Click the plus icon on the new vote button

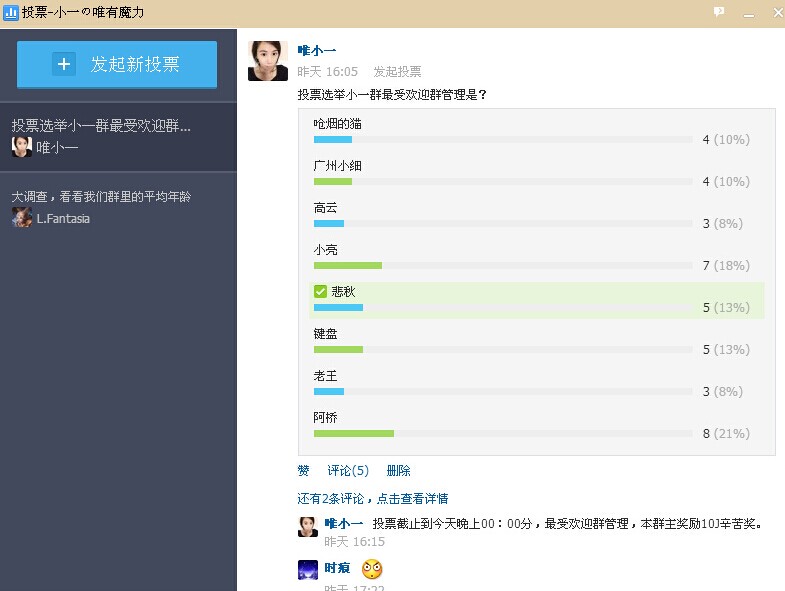click(64, 65)
